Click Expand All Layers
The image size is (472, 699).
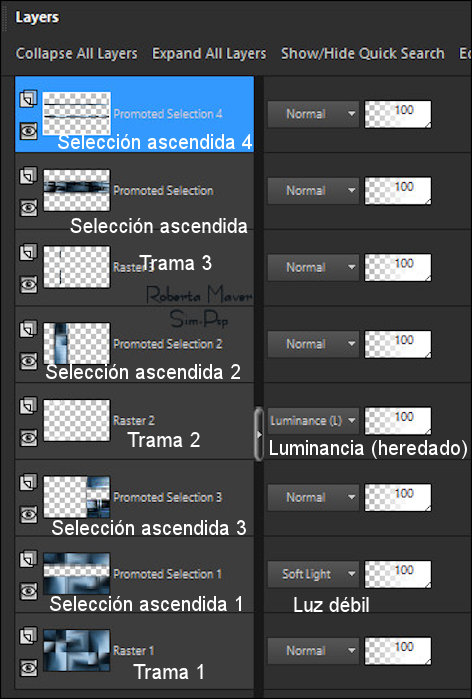(209, 53)
